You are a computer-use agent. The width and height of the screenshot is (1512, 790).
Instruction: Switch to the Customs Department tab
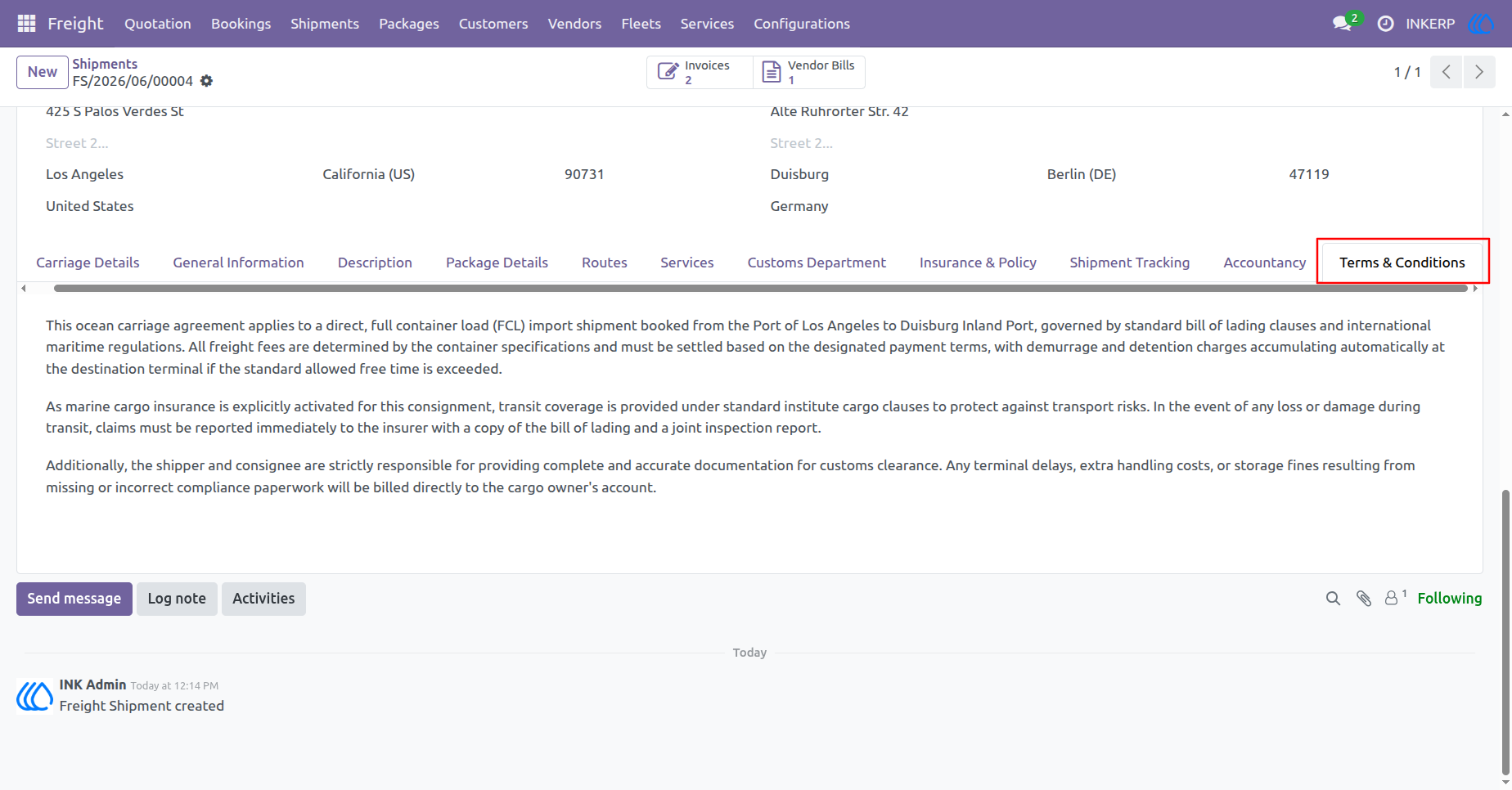coord(817,263)
